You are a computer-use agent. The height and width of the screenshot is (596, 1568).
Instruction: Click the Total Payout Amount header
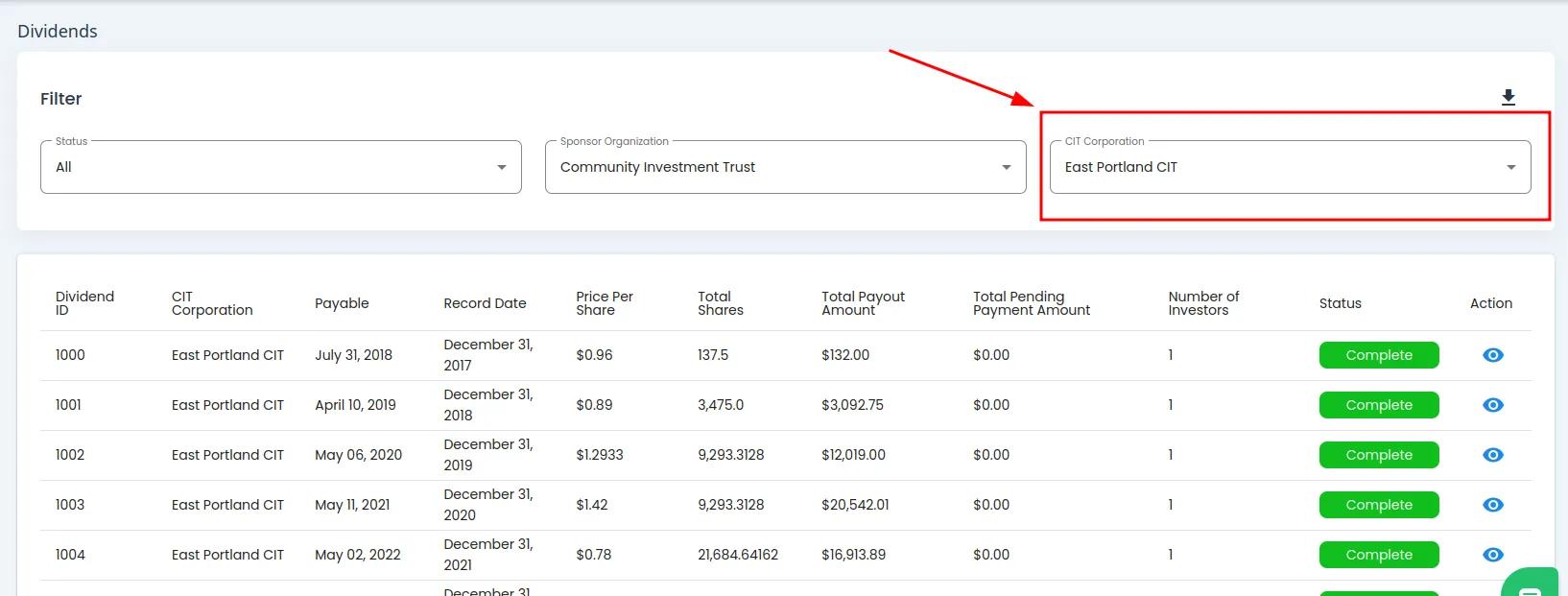click(x=863, y=303)
